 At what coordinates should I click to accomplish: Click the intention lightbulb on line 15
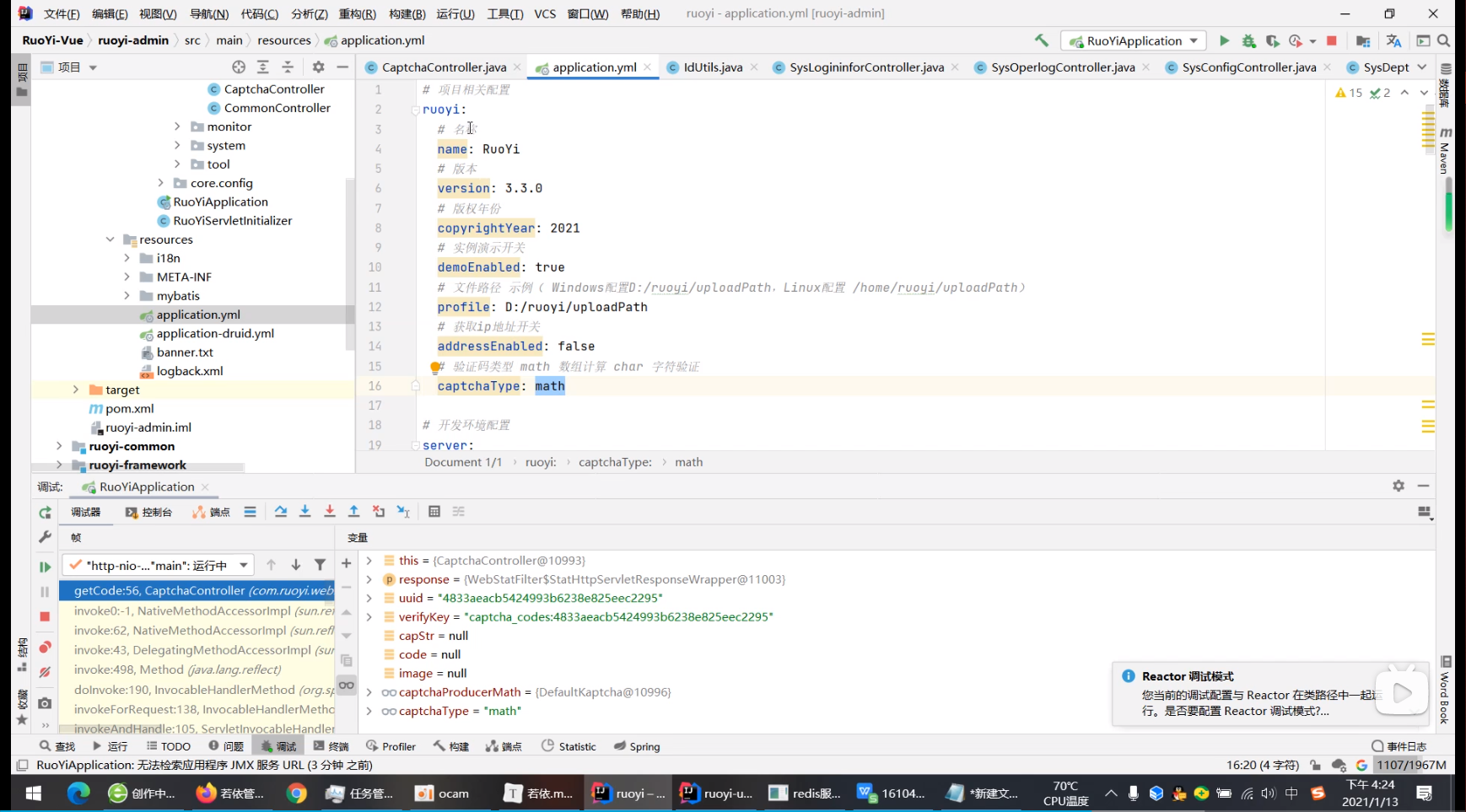pyautogui.click(x=435, y=367)
